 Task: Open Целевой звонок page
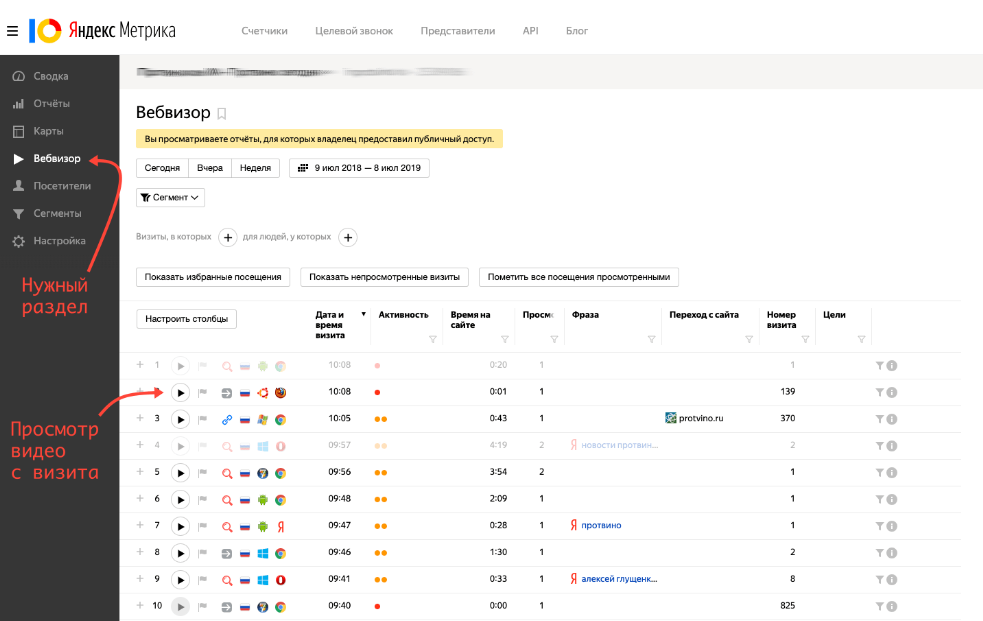pos(354,31)
